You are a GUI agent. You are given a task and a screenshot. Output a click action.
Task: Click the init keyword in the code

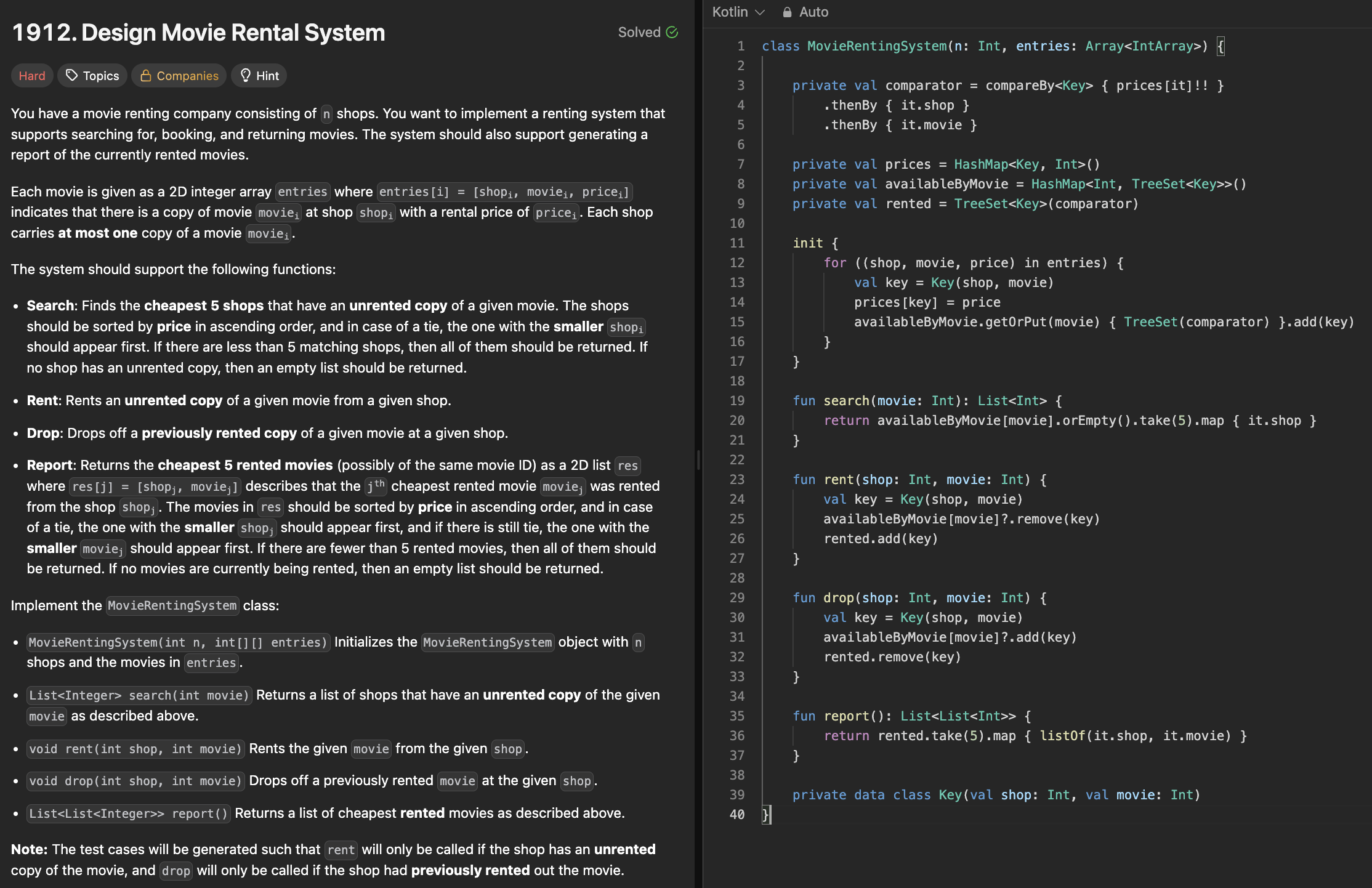click(807, 243)
